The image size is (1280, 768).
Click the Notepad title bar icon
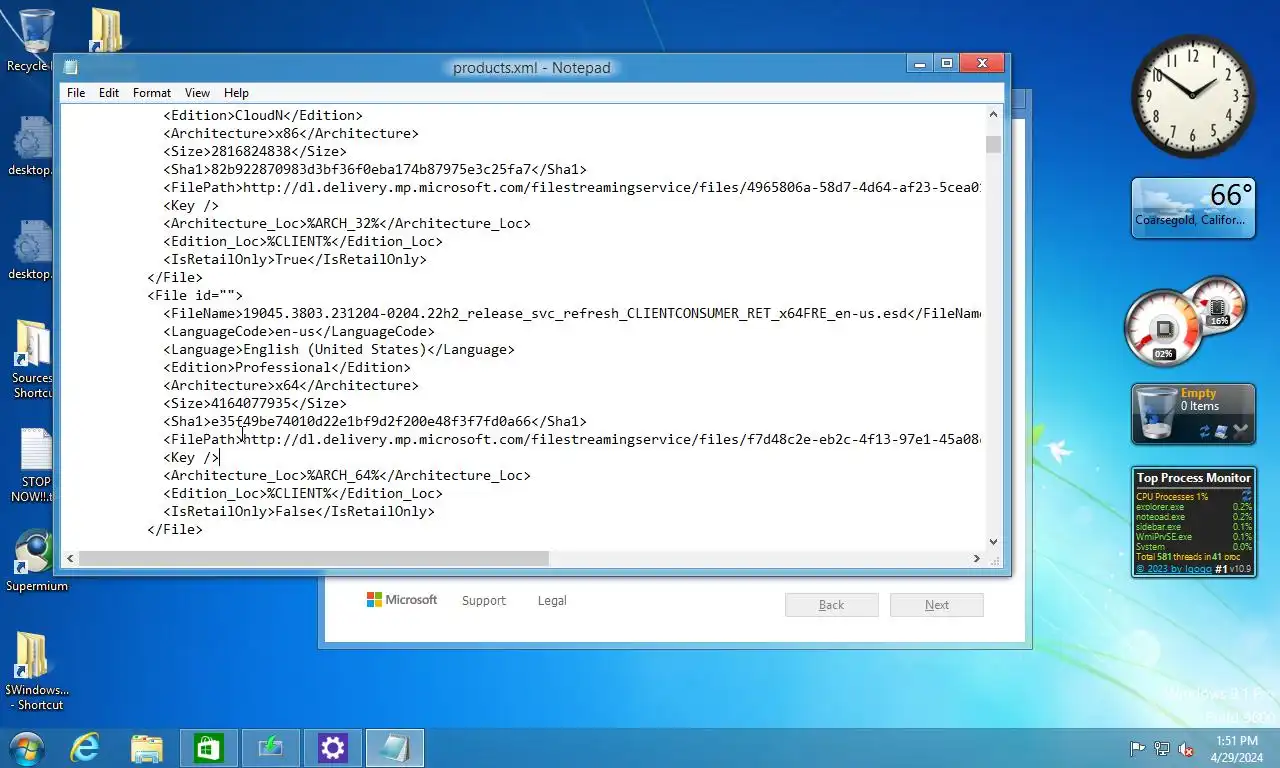point(70,67)
